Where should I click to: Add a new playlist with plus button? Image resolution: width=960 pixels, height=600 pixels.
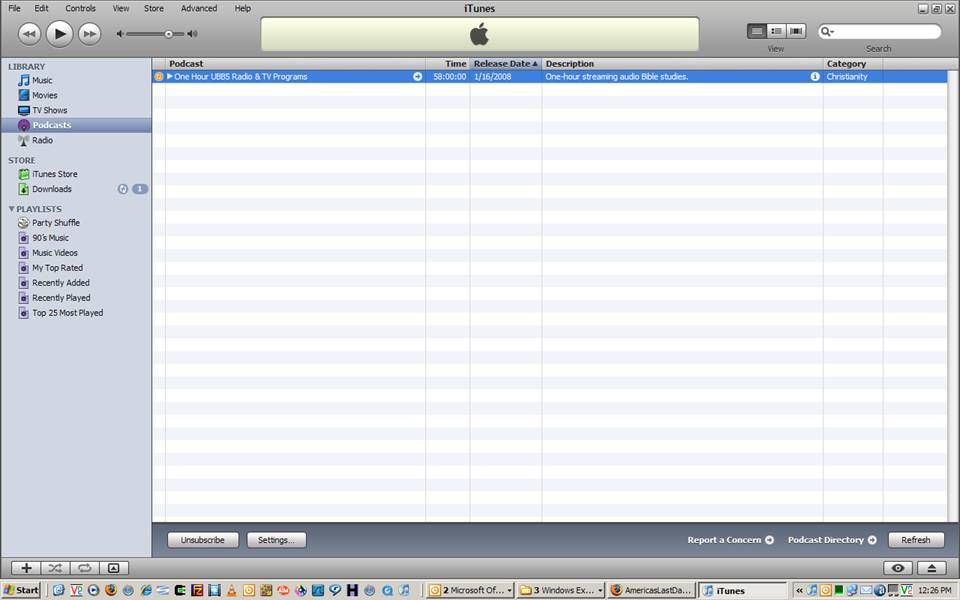click(26, 568)
